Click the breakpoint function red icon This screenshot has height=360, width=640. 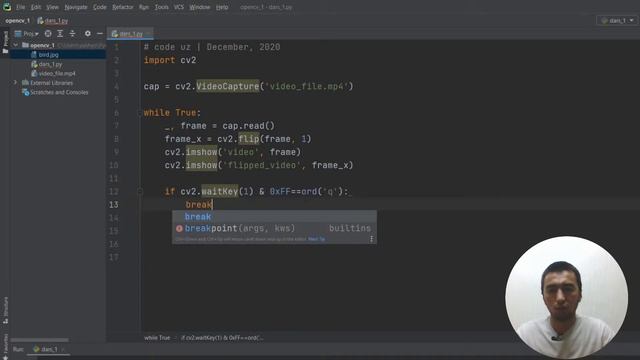pos(179,229)
